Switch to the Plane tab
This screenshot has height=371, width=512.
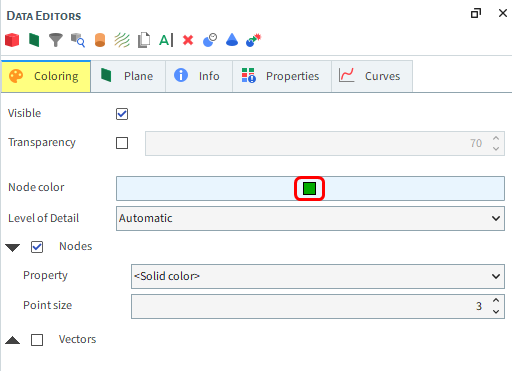[128, 76]
